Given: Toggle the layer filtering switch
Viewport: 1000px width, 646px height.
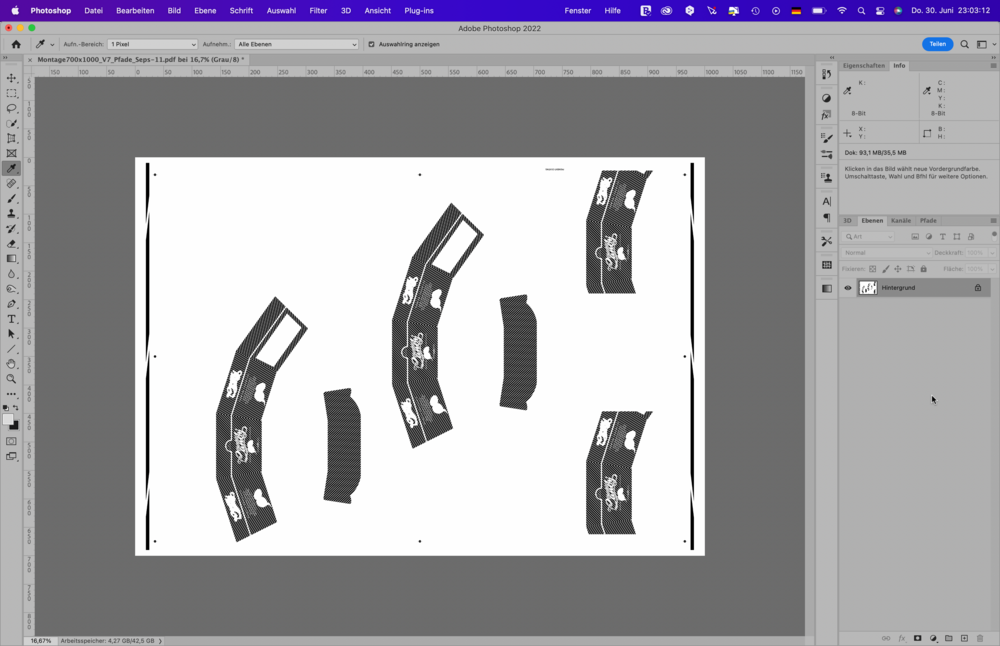Looking at the screenshot, I should (993, 235).
